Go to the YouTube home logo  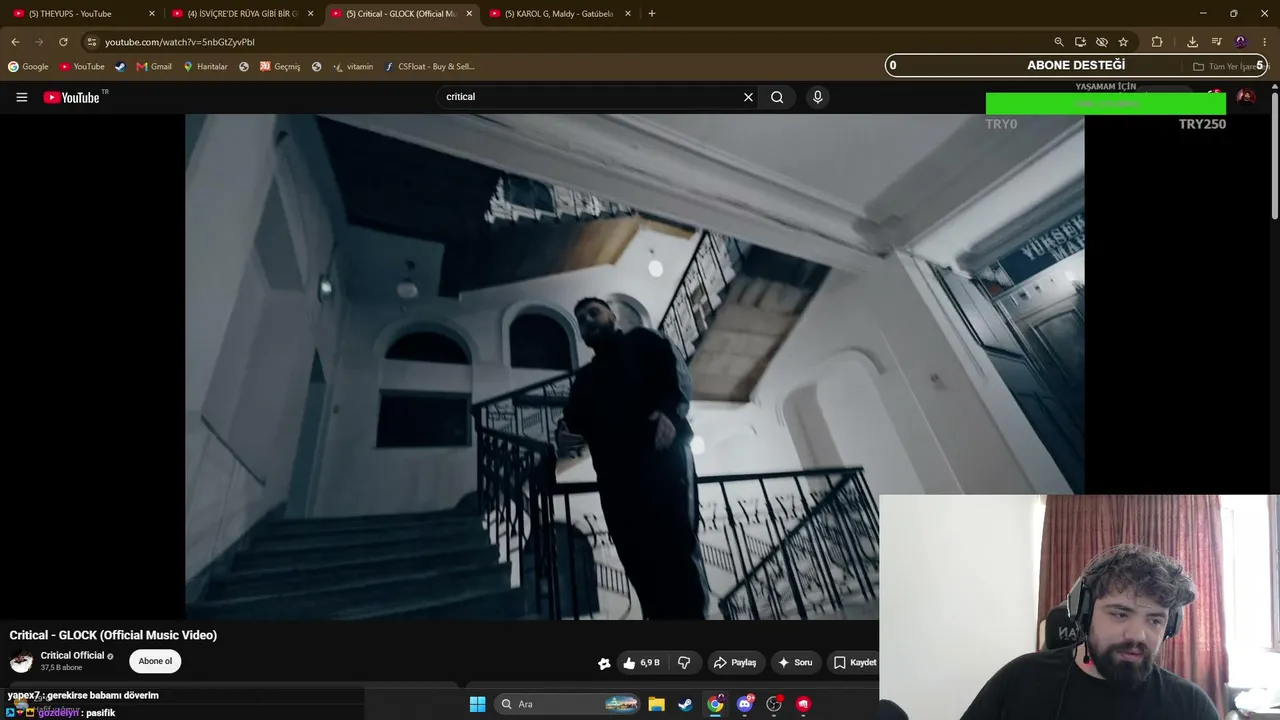72,97
